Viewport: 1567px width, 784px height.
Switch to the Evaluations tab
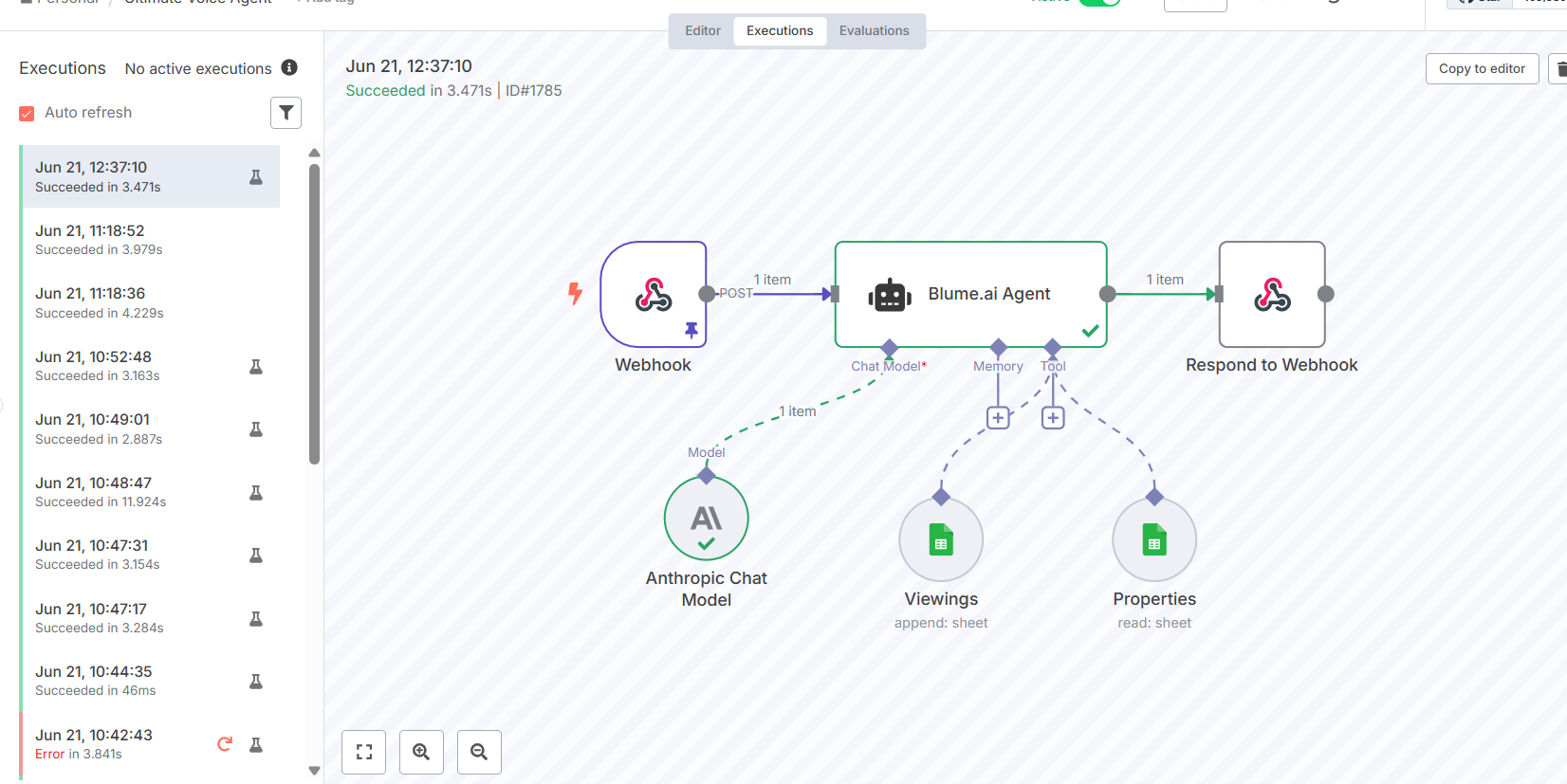tap(874, 30)
